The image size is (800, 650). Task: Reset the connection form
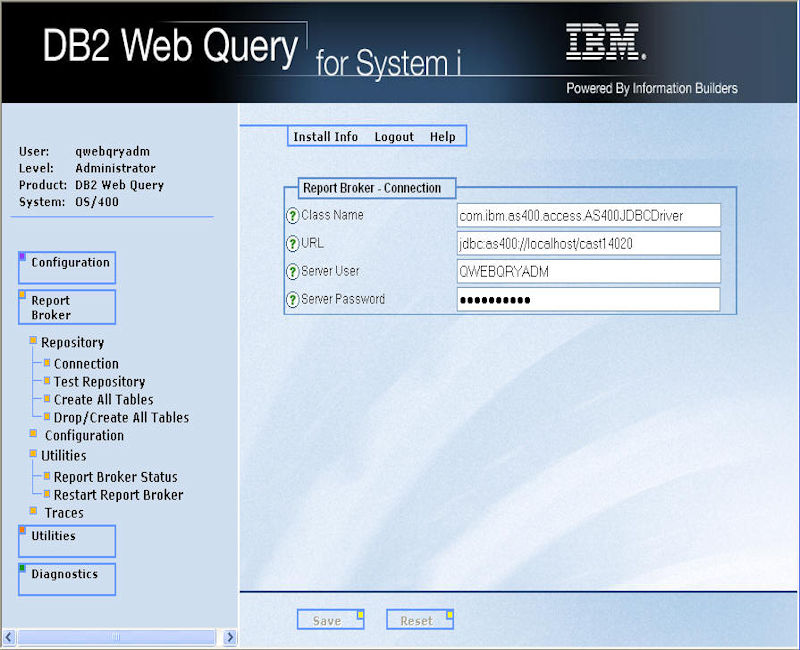point(420,620)
